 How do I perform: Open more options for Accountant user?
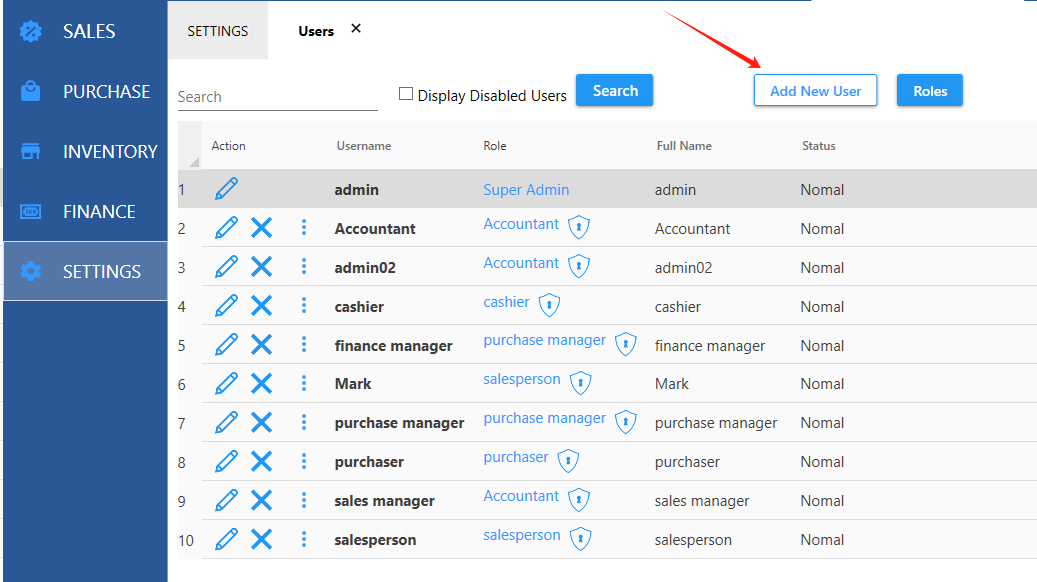pyautogui.click(x=304, y=228)
